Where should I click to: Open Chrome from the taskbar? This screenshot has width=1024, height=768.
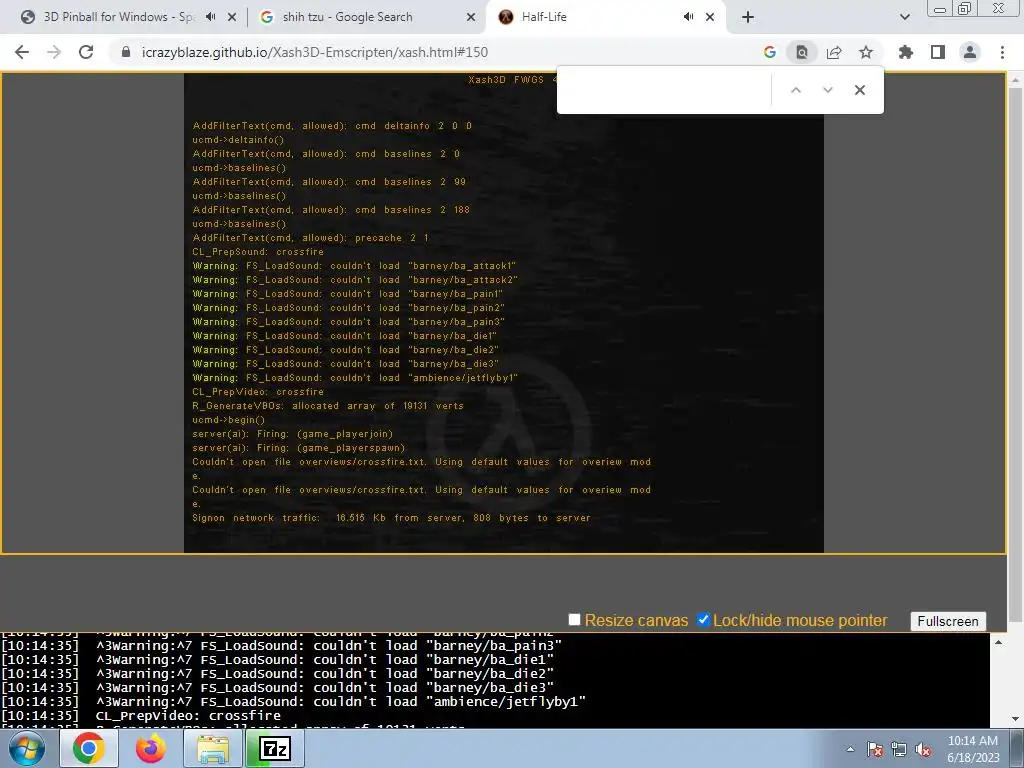[89, 748]
